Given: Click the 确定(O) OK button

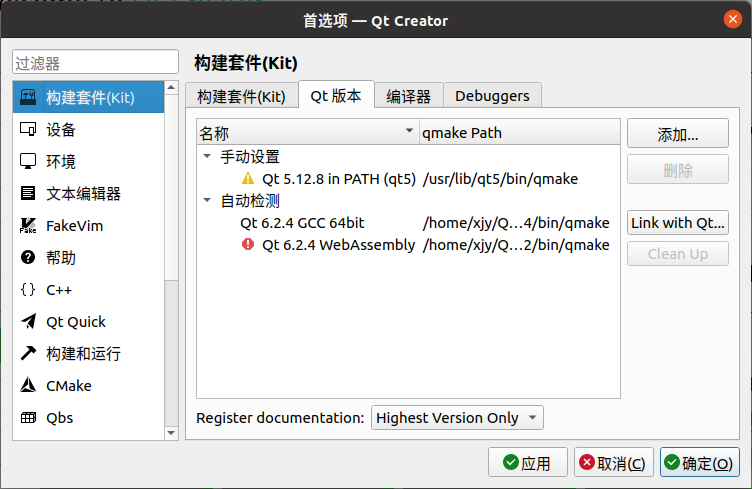Looking at the screenshot, I should click(x=699, y=463).
